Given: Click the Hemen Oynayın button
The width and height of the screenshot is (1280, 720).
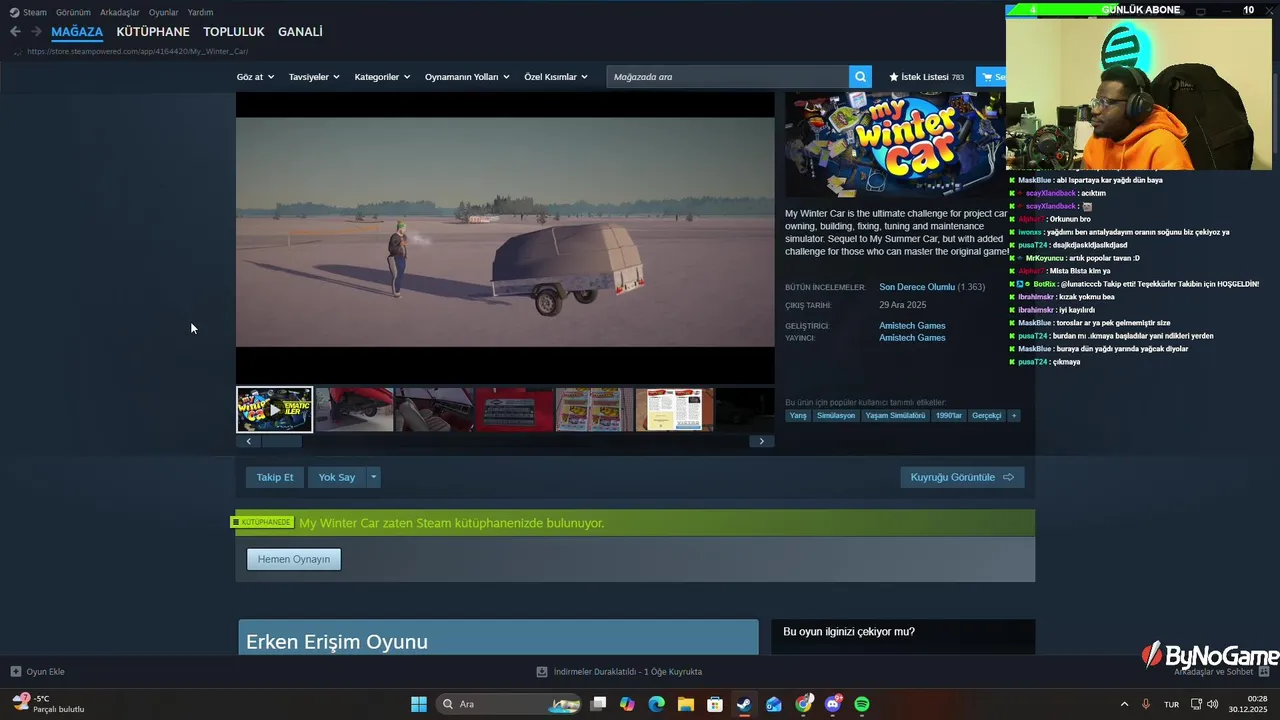Looking at the screenshot, I should tap(294, 559).
